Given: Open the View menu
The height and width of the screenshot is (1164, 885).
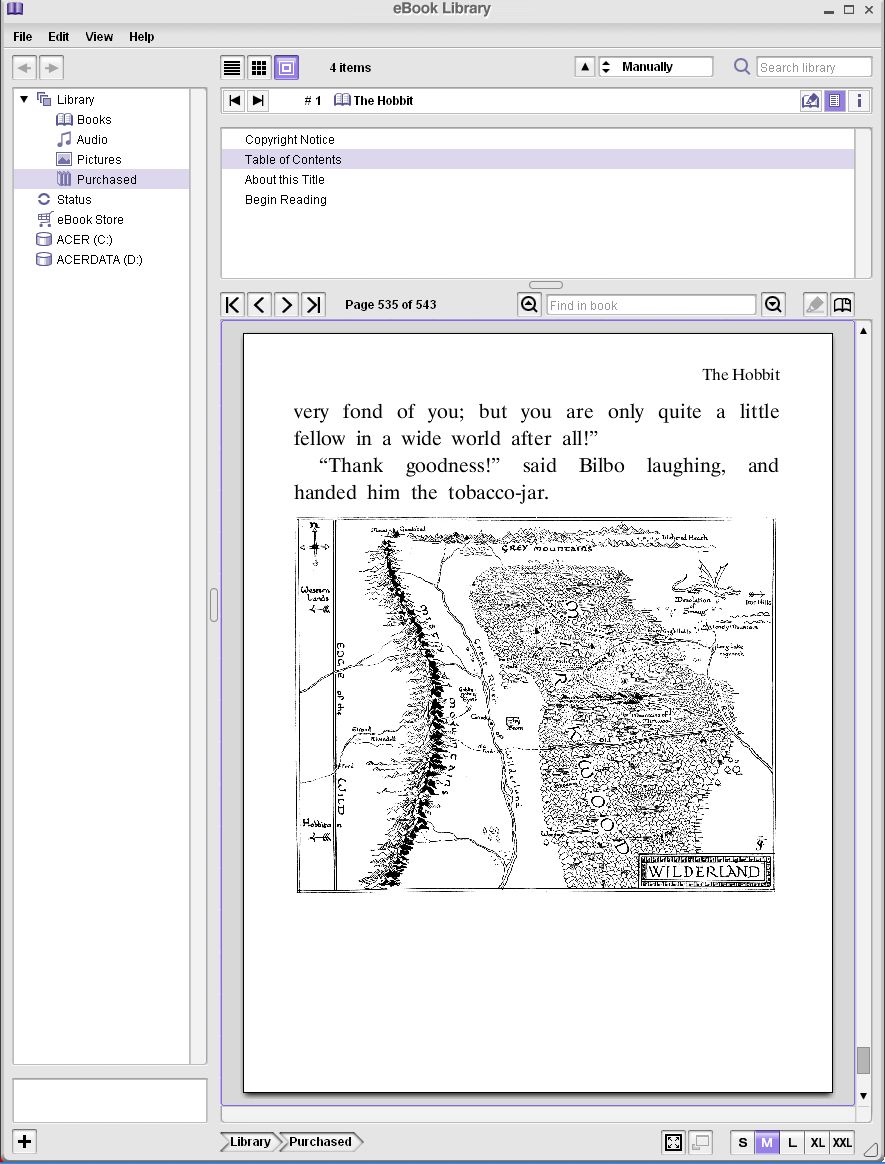Looking at the screenshot, I should coord(99,36).
